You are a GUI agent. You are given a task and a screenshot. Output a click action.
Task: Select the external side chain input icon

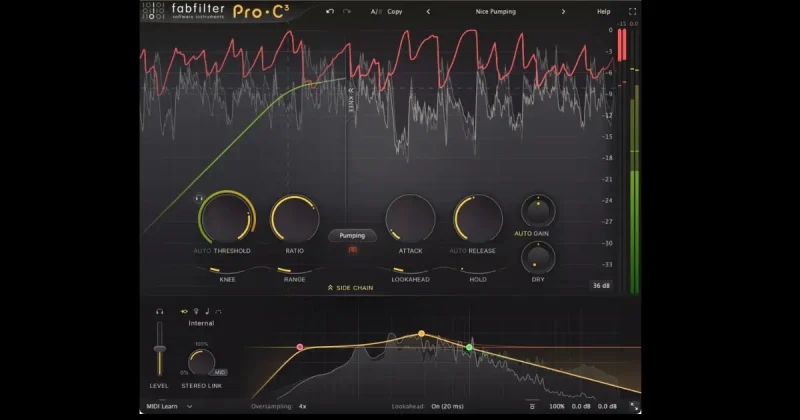196,311
